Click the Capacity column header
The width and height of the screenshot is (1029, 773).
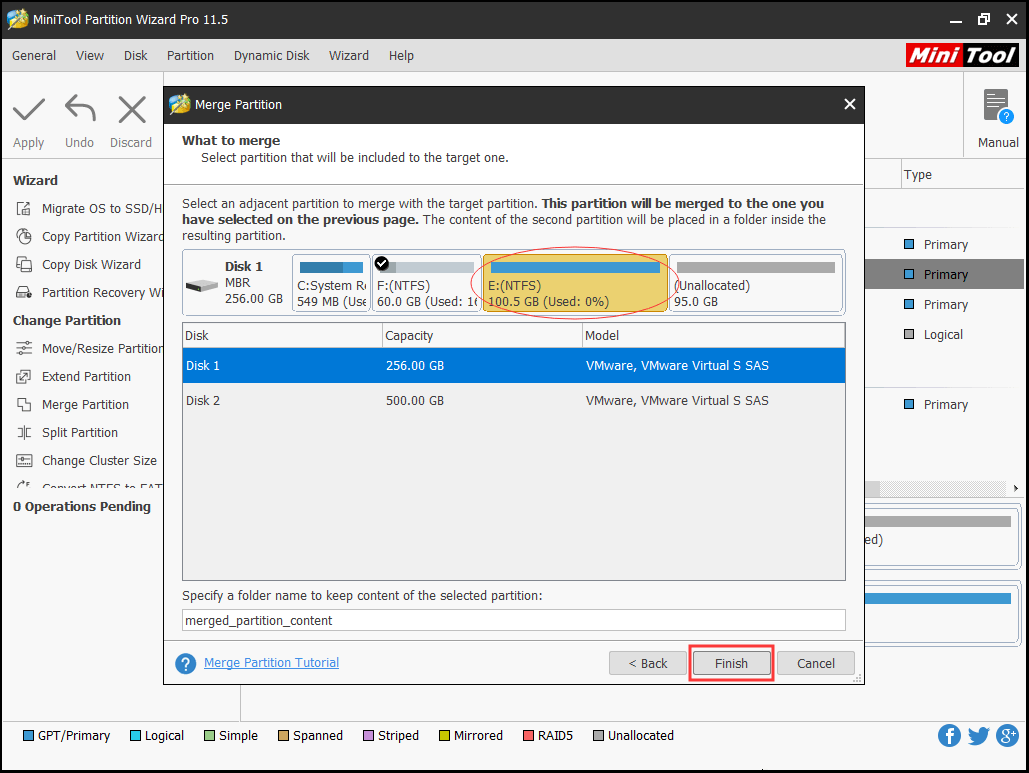[x=482, y=335]
